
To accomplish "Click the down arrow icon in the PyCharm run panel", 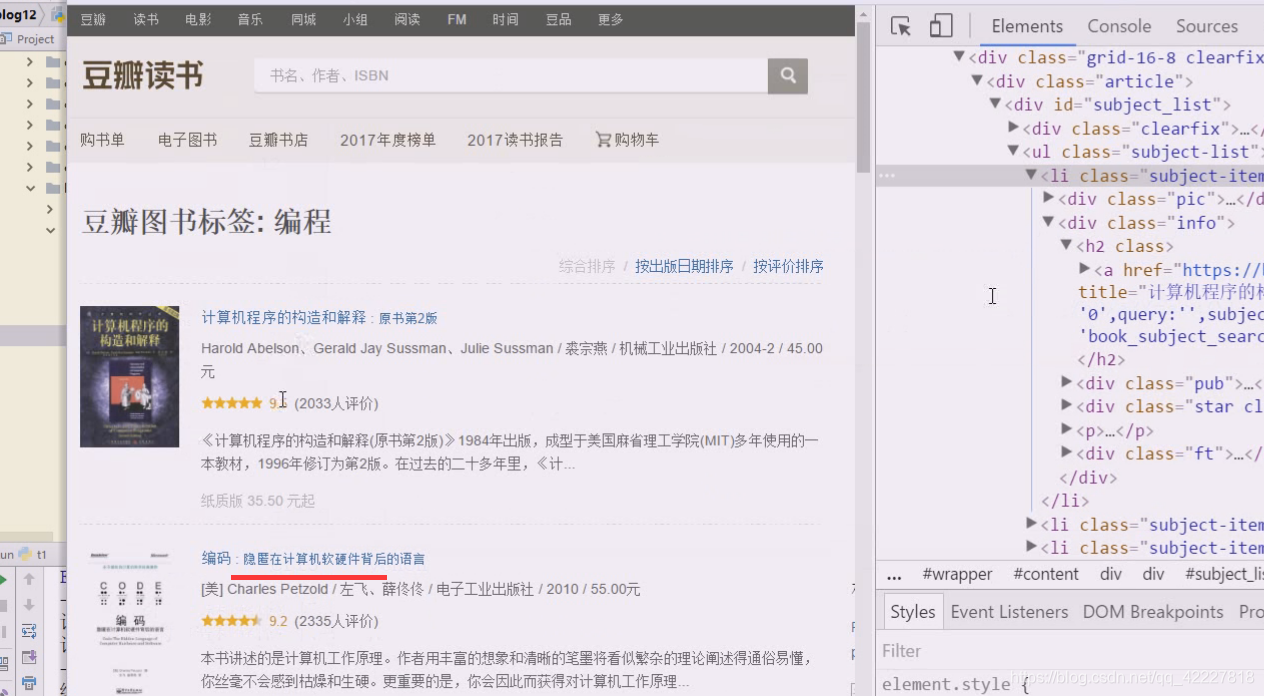I will pyautogui.click(x=29, y=605).
